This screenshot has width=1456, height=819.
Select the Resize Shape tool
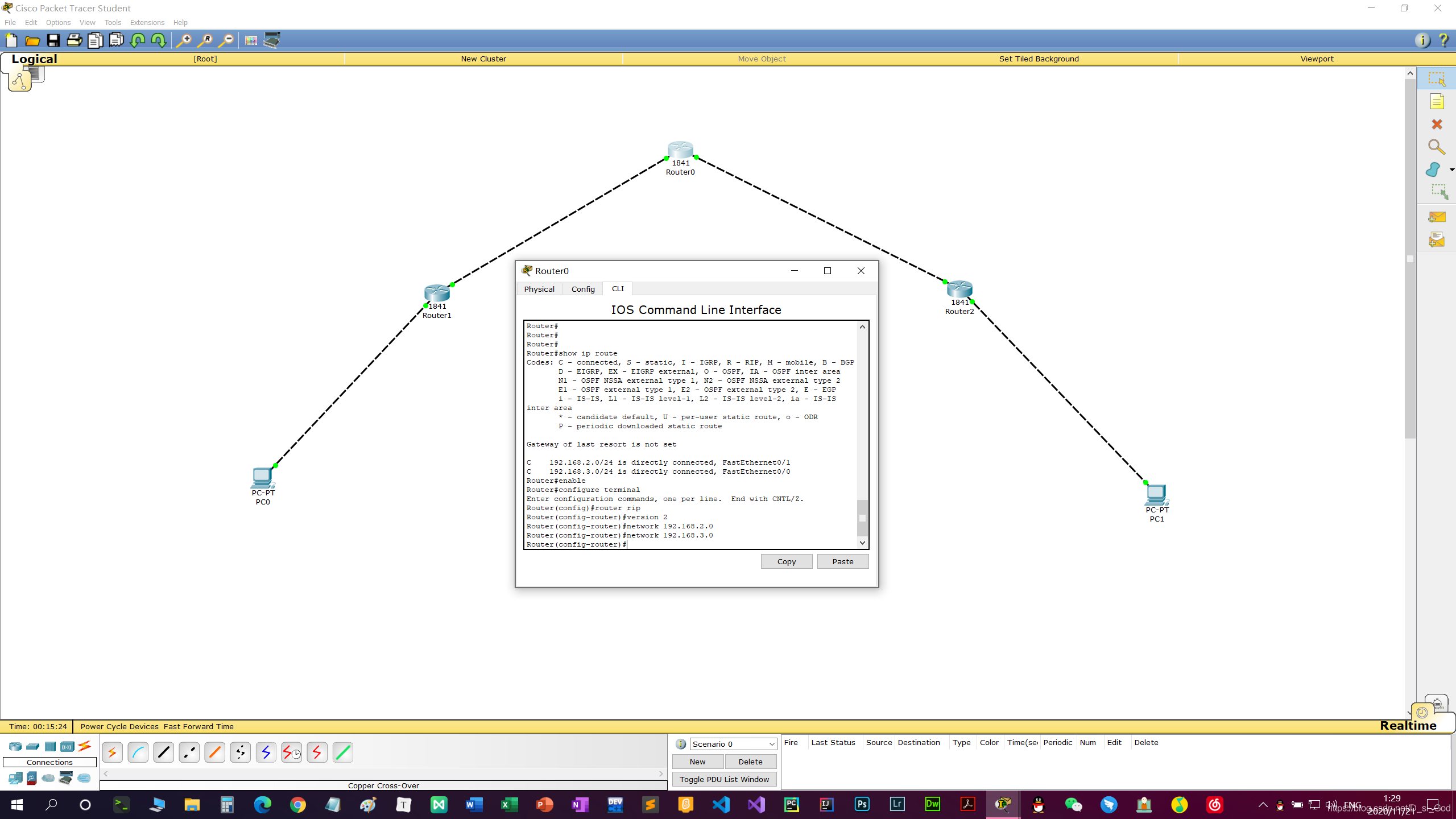click(1439, 192)
